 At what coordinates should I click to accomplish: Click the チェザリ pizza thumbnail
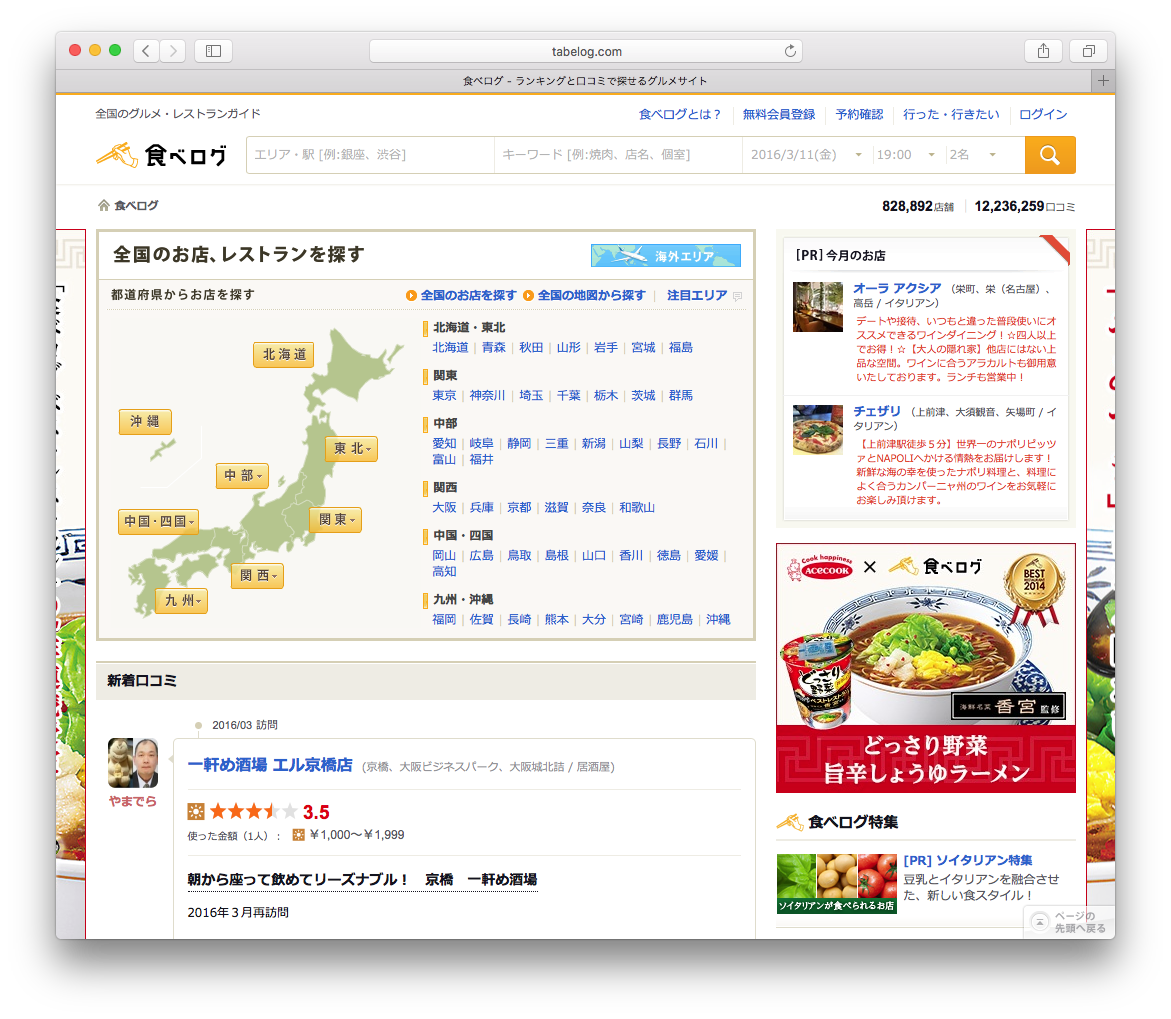tap(818, 430)
